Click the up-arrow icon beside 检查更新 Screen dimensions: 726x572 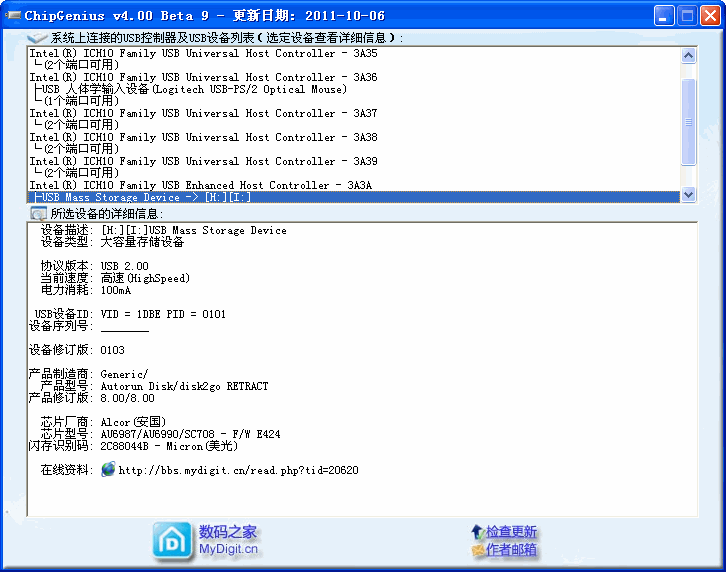[x=477, y=532]
